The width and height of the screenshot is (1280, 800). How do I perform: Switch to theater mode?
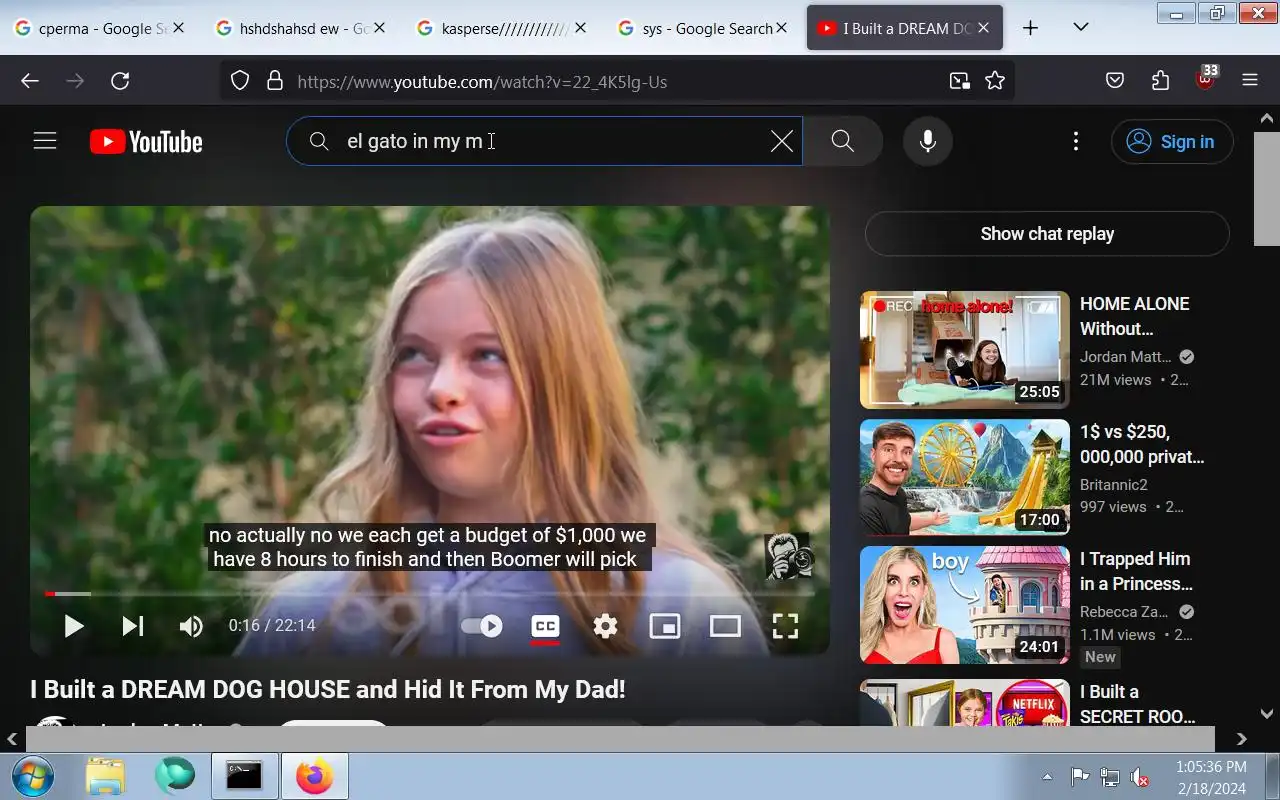(x=725, y=626)
